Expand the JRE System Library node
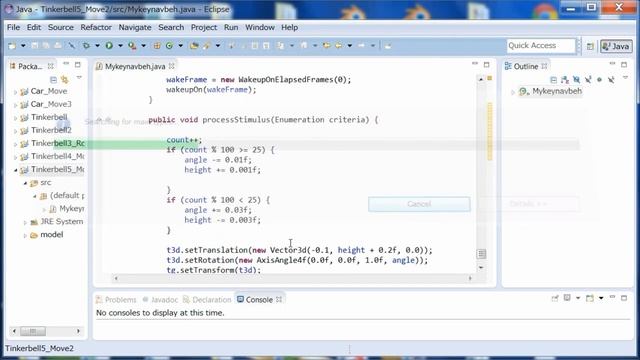 click(25, 222)
